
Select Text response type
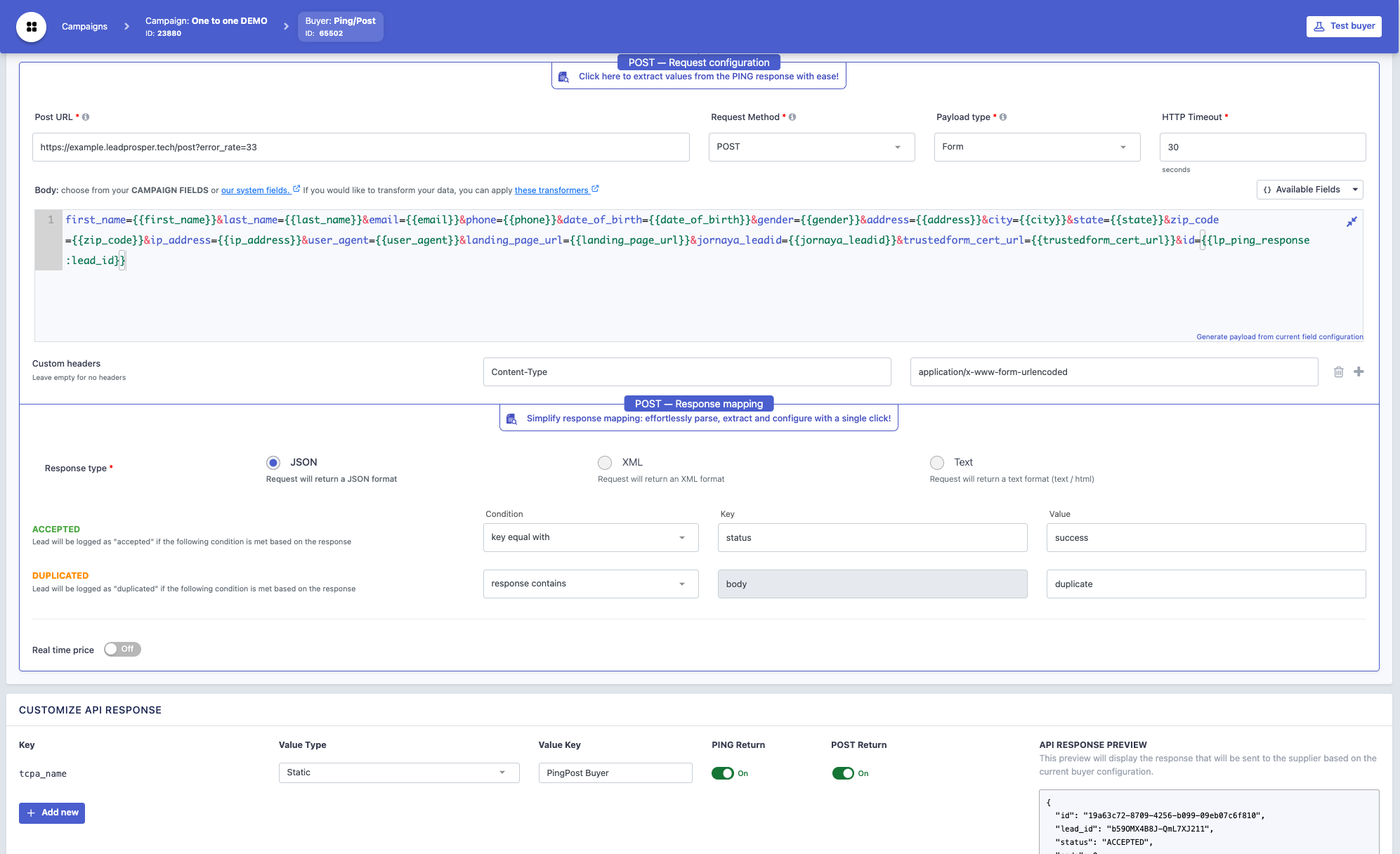point(937,463)
